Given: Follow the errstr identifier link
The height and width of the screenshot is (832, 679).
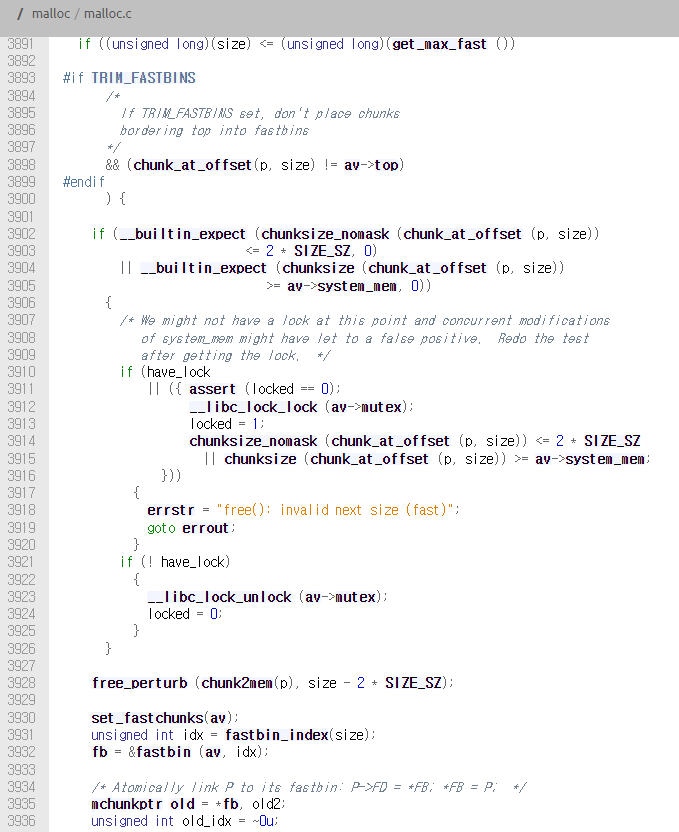Looking at the screenshot, I should coord(171,510).
